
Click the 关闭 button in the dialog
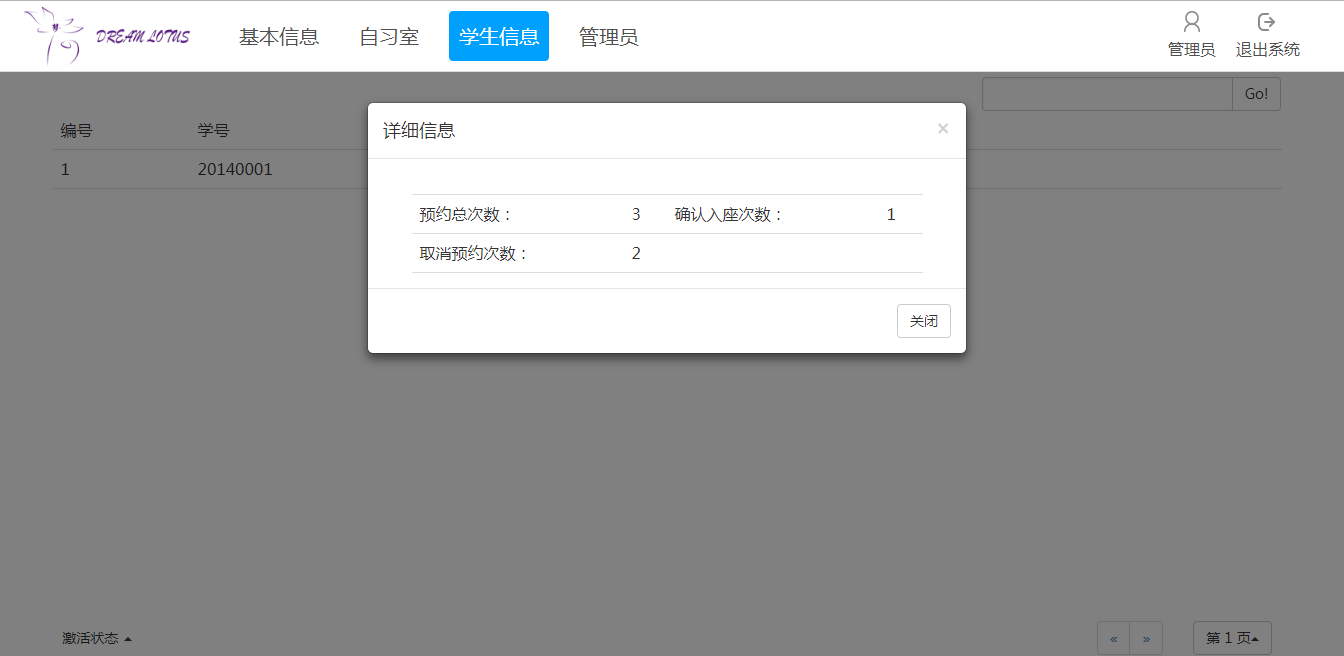[x=924, y=321]
